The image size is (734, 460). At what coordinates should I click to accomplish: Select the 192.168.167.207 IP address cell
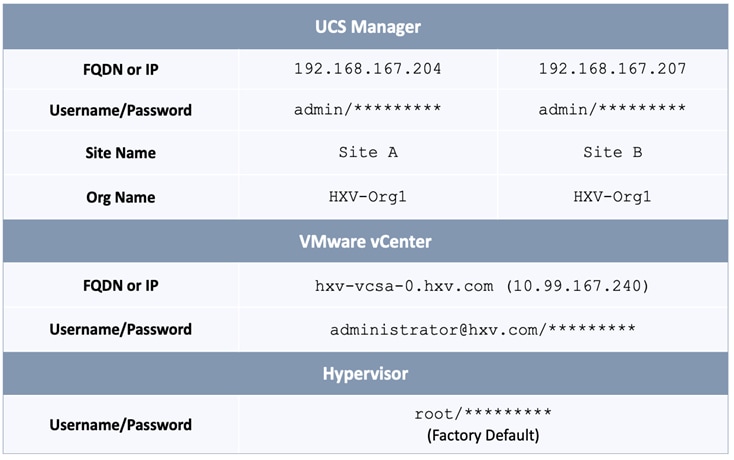[612, 69]
